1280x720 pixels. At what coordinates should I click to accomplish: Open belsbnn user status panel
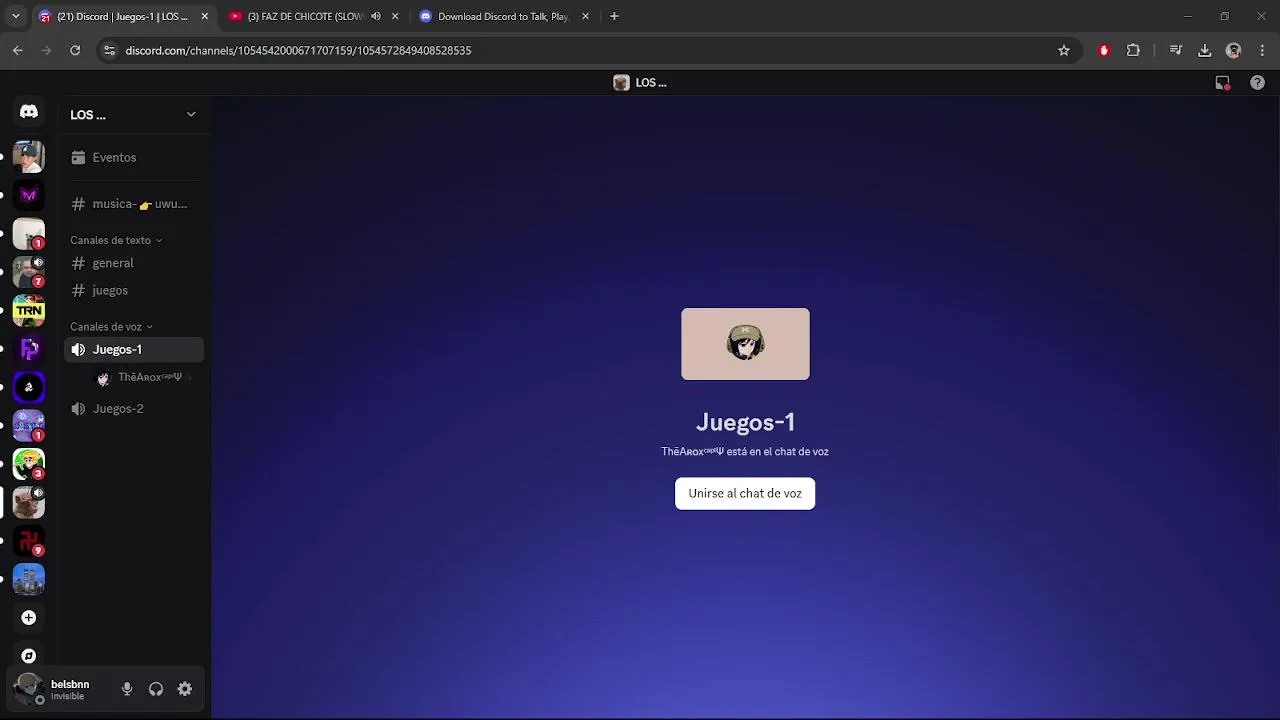[x=58, y=689]
